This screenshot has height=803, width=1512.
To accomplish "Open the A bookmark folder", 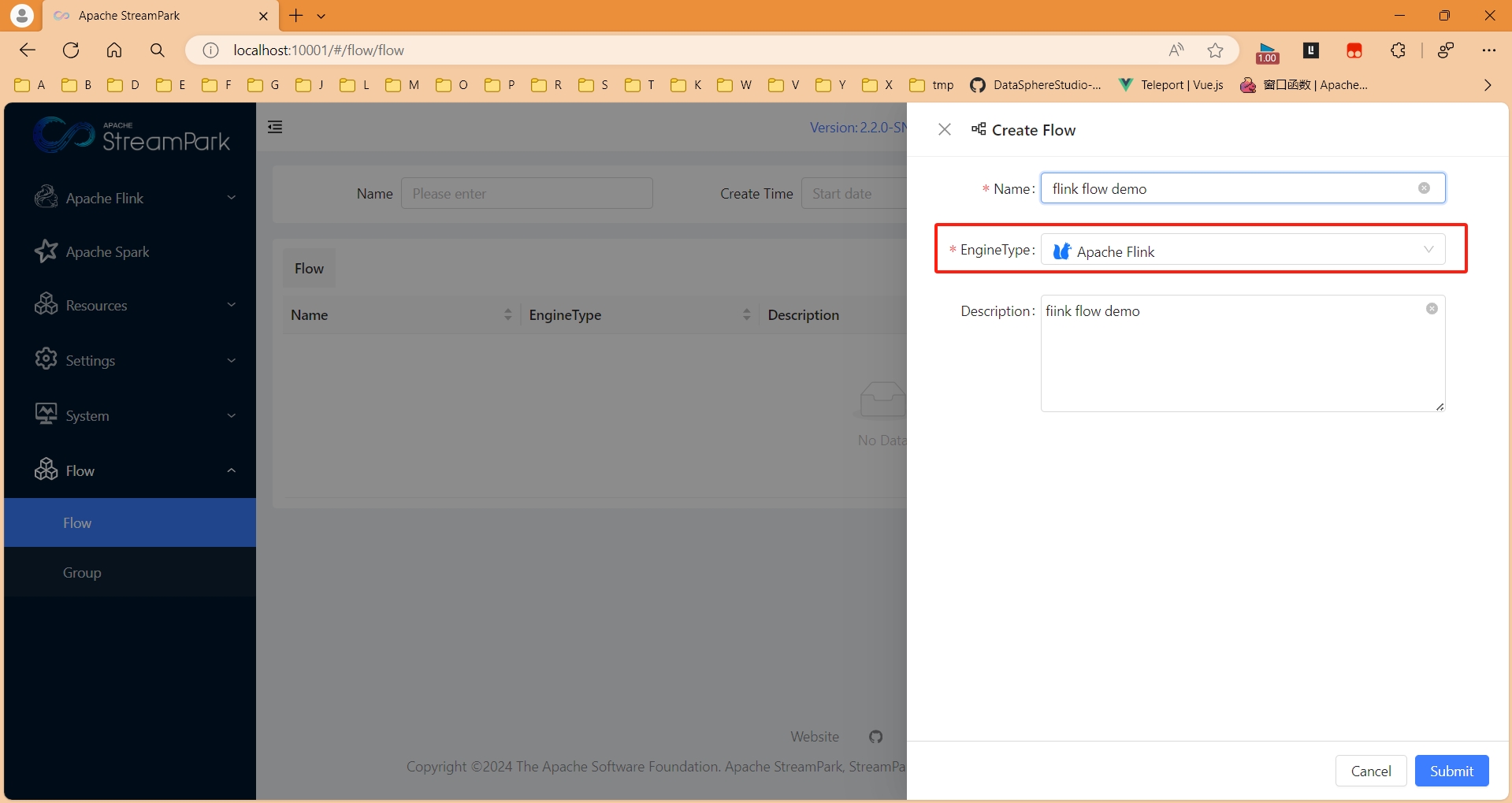I will click(x=30, y=85).
